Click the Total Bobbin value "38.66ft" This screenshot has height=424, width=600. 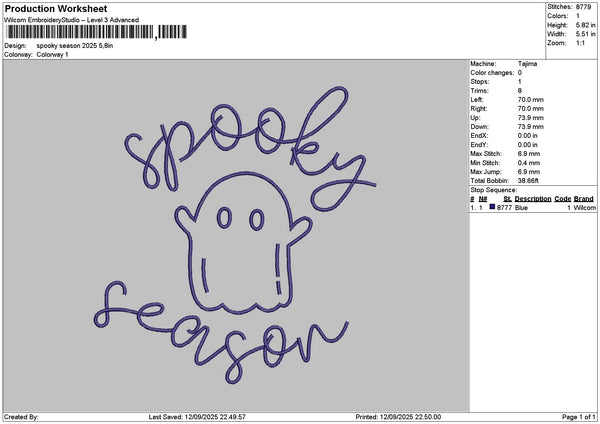click(528, 181)
